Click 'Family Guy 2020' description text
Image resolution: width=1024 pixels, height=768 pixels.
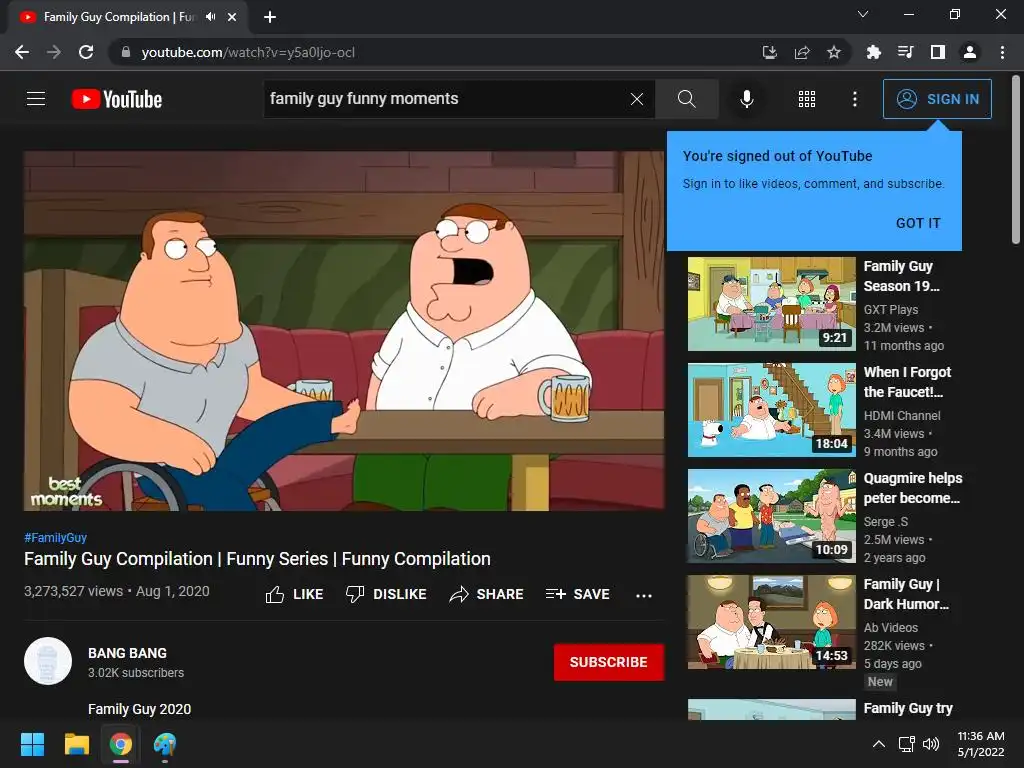pos(140,709)
